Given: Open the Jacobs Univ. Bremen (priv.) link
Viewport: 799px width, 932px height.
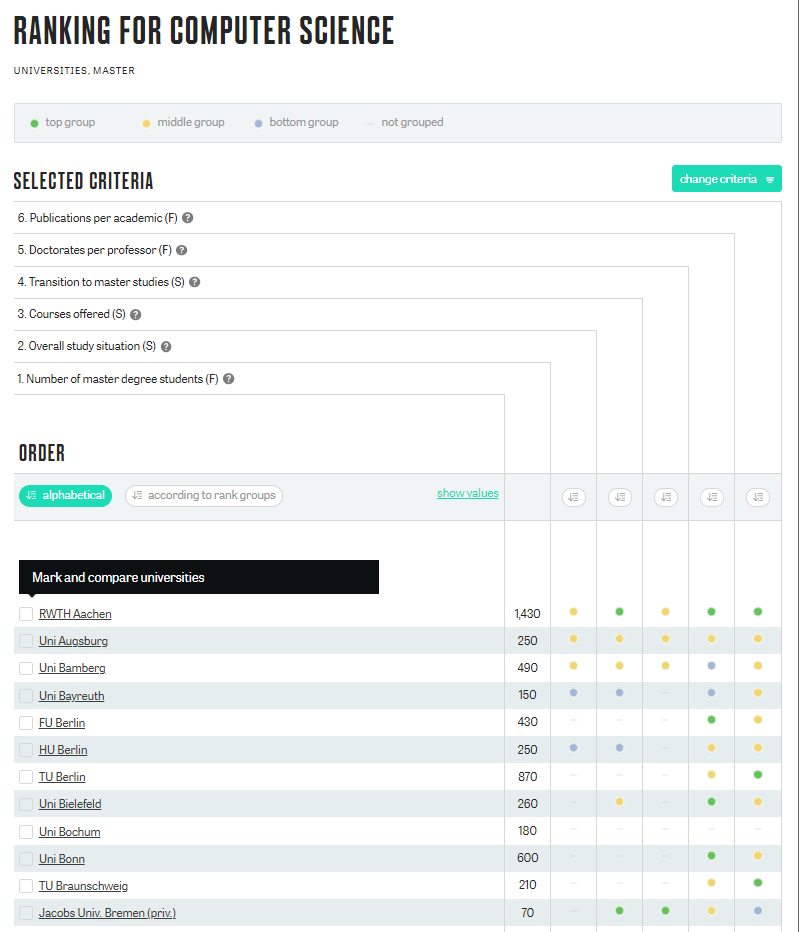Looking at the screenshot, I should click(107, 913).
